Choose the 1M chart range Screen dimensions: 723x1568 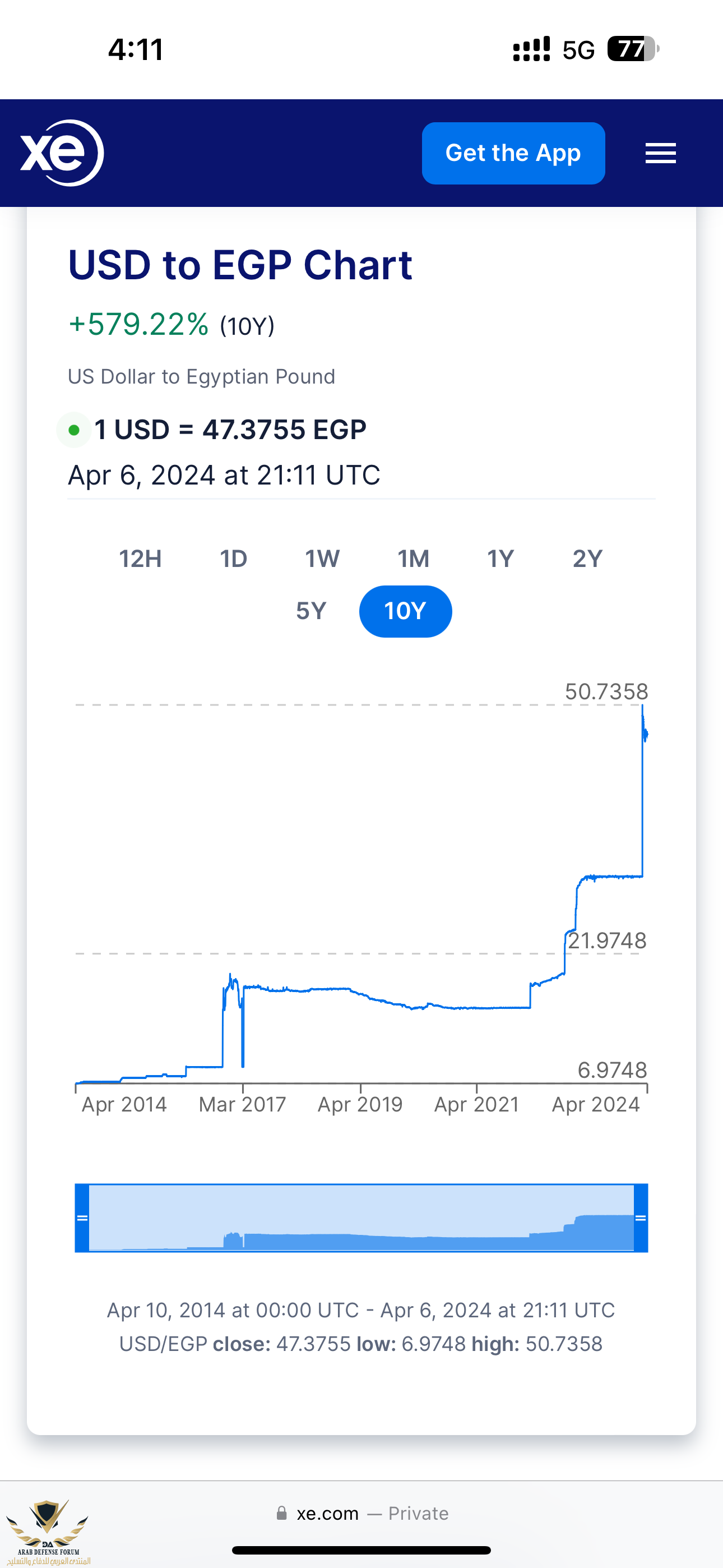coord(413,559)
